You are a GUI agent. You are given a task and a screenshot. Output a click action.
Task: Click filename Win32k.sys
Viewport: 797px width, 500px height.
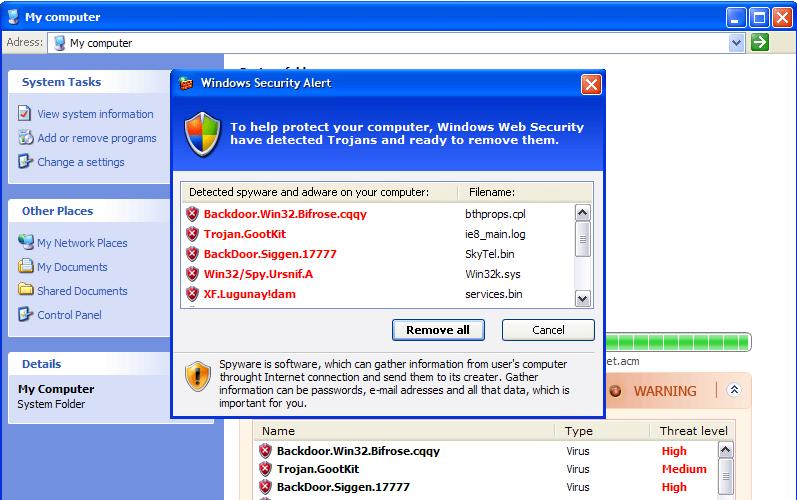click(x=493, y=274)
